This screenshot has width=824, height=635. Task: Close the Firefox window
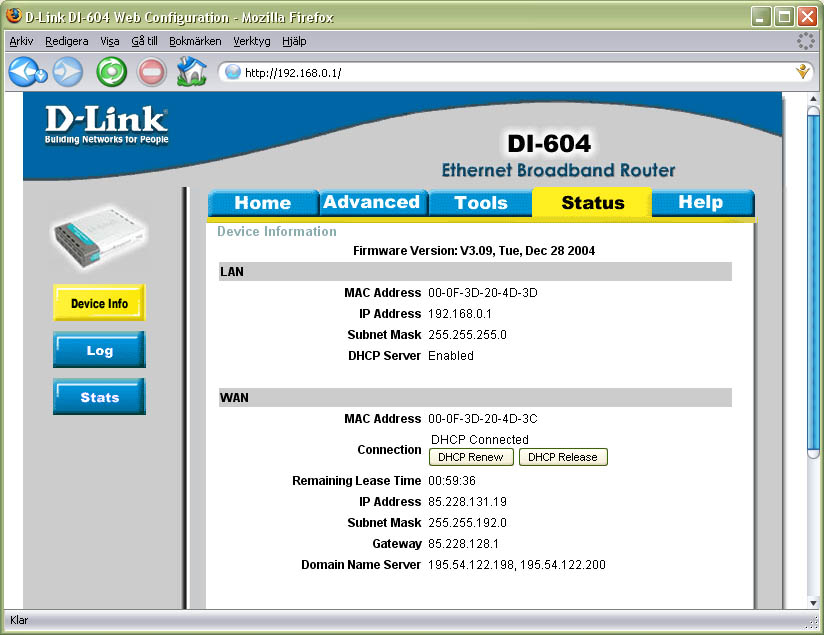[x=807, y=16]
